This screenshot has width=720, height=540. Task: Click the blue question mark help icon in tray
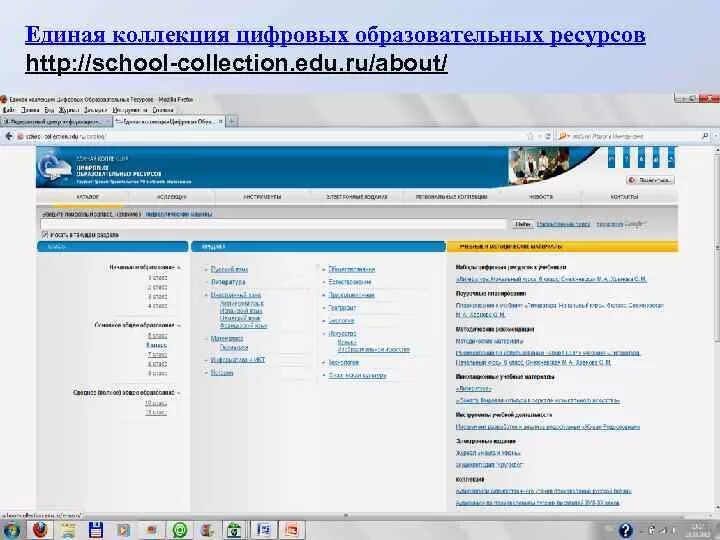coord(625,531)
